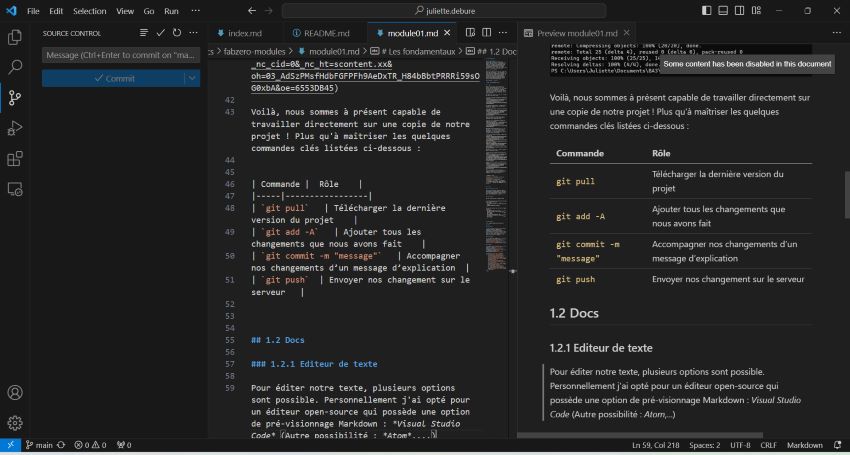Click the VS Code logo icon
The height and width of the screenshot is (455, 850).
click(11, 11)
